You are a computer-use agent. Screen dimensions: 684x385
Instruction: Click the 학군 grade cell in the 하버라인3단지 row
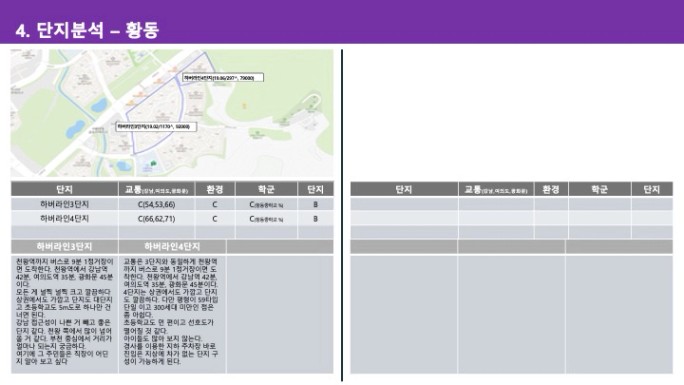[266, 204]
